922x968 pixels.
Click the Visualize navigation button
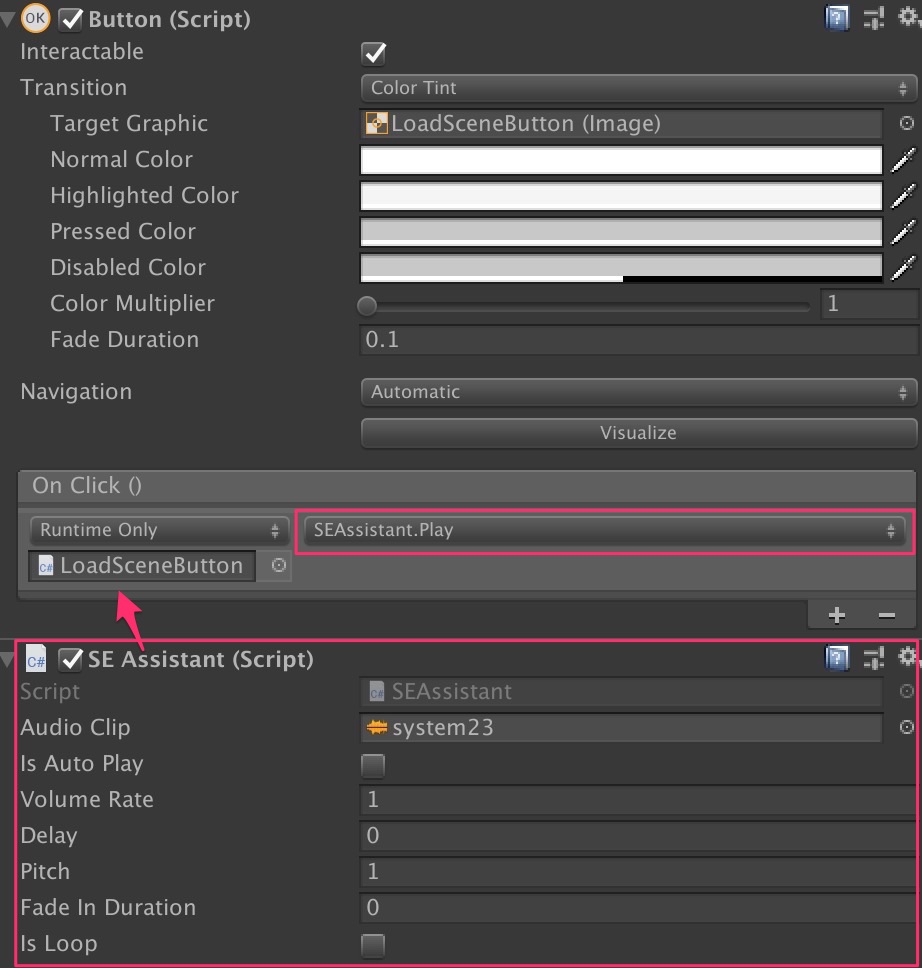coord(639,433)
